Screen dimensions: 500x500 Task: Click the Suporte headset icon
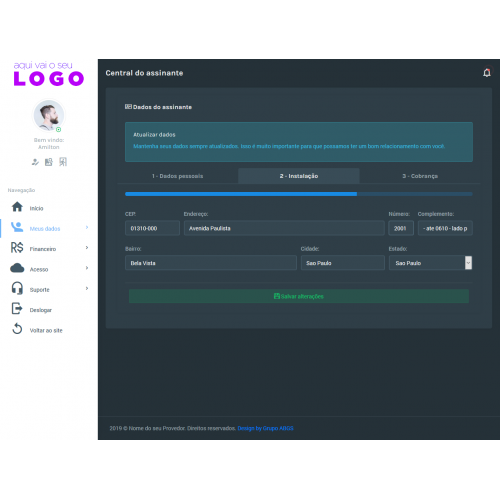[17, 288]
